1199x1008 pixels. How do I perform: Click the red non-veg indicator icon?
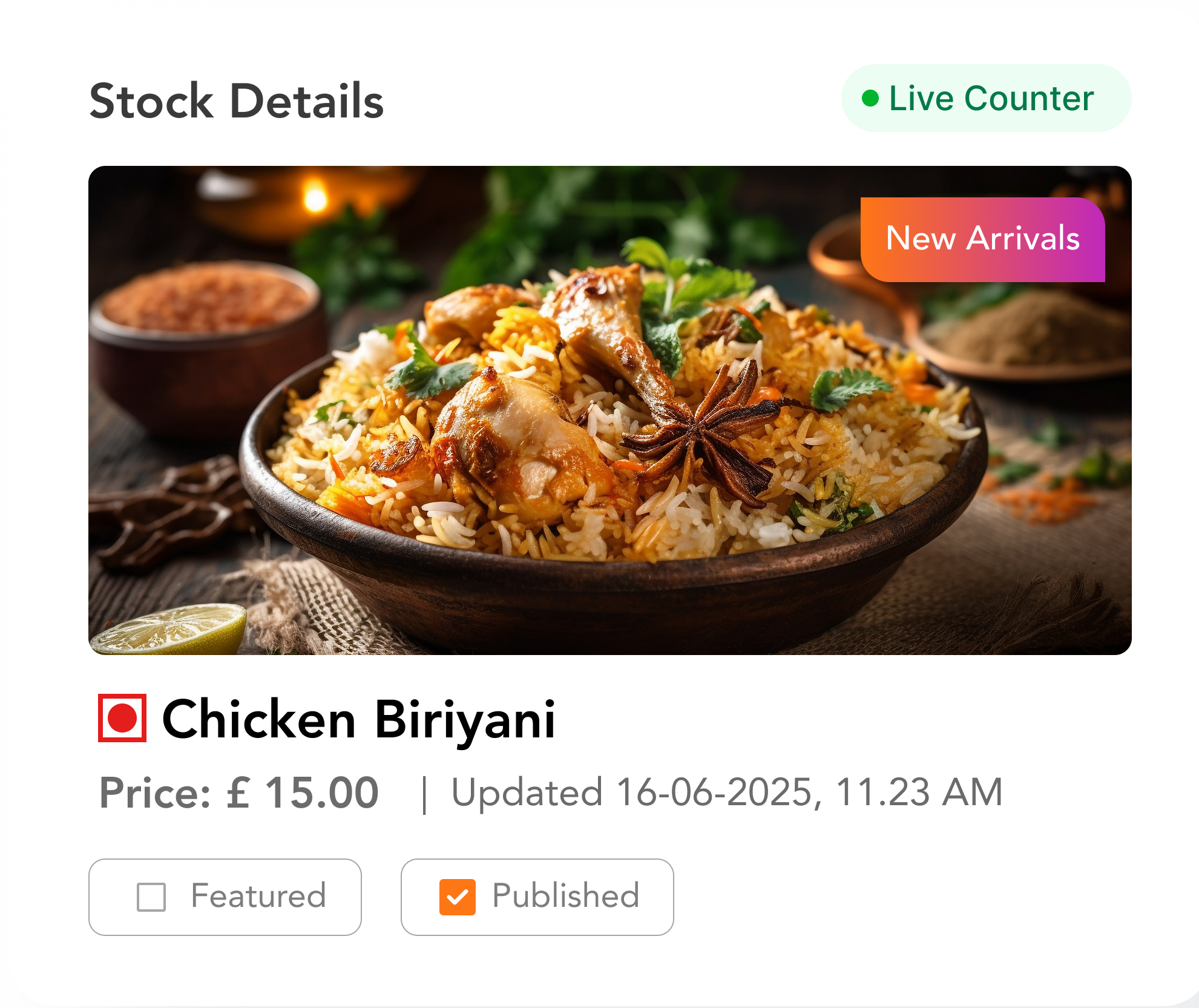122,718
